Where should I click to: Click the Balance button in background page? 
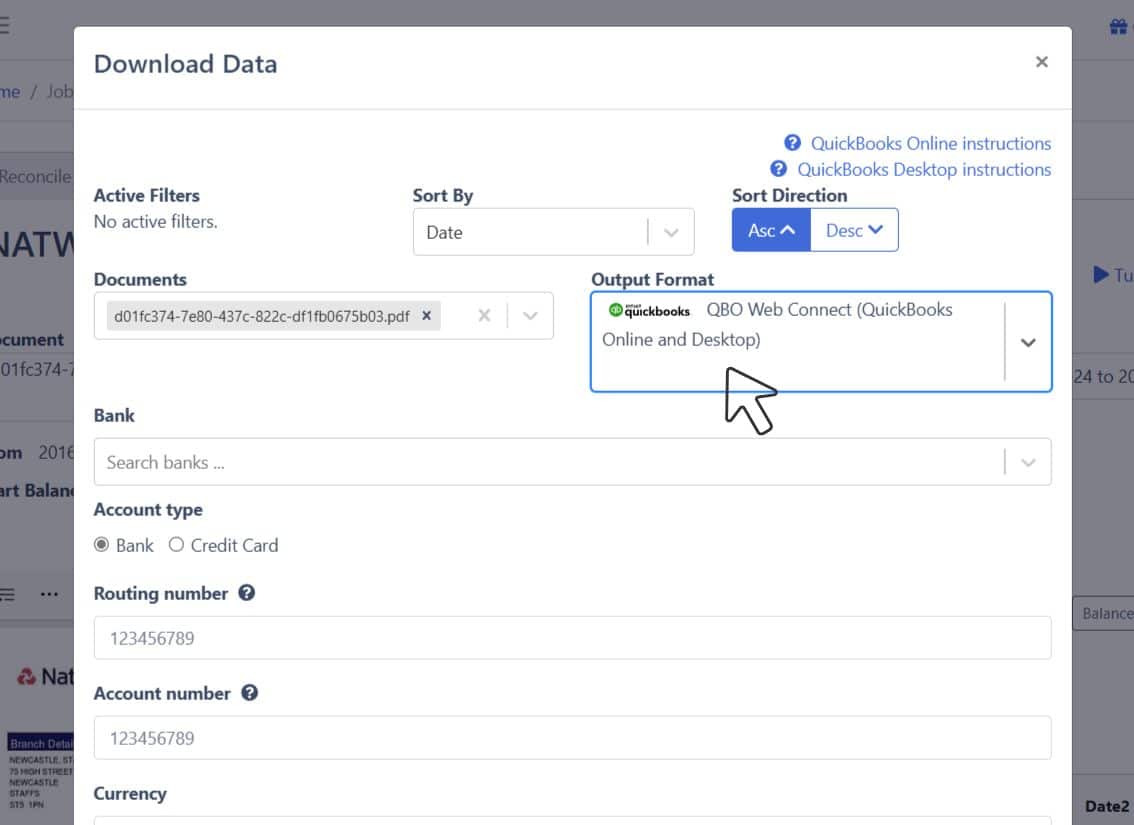(x=1104, y=613)
